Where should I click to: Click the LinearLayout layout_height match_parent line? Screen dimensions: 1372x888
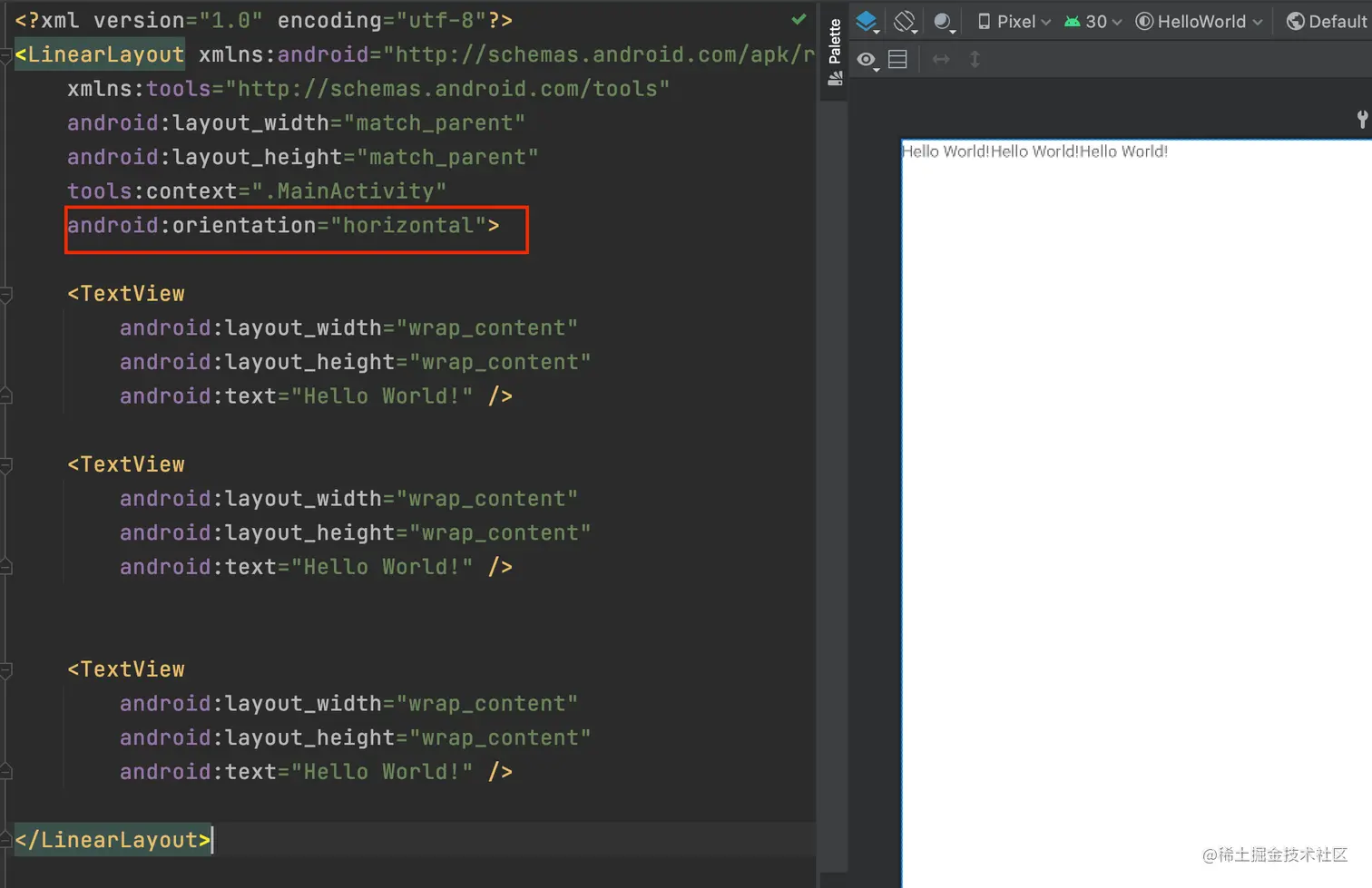pos(303,157)
